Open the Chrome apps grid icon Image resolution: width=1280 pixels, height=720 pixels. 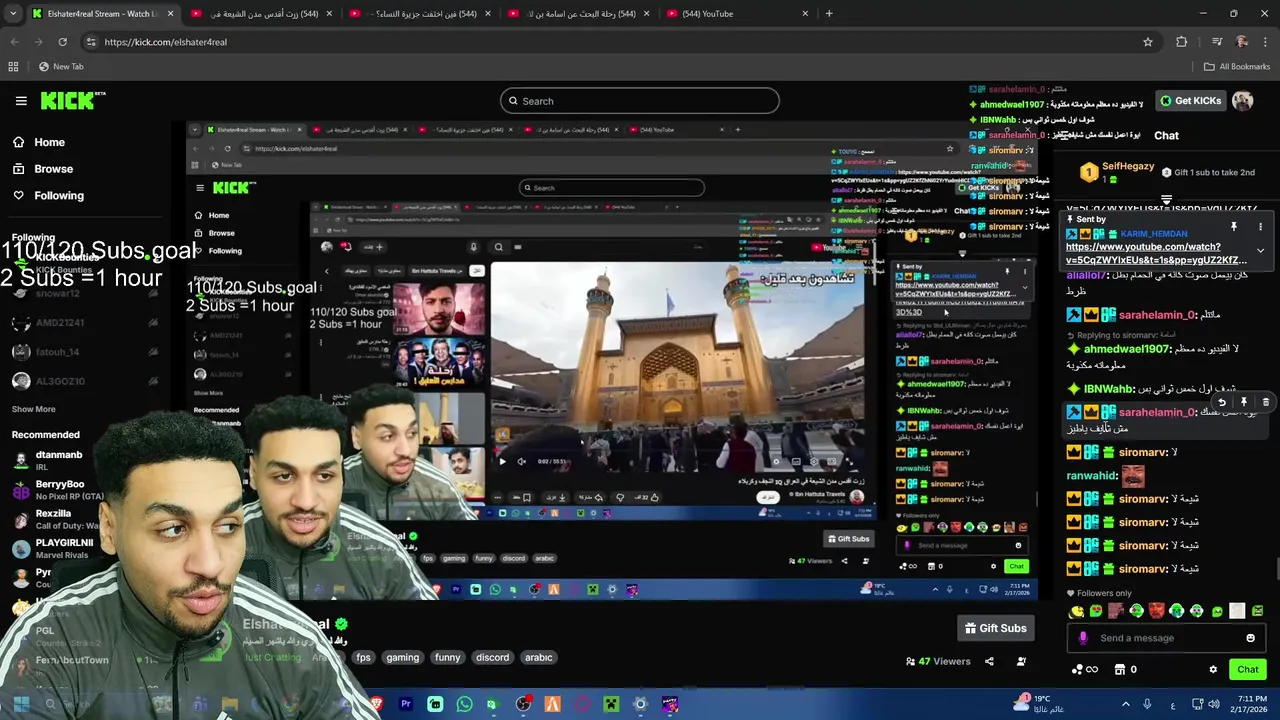tap(13, 67)
